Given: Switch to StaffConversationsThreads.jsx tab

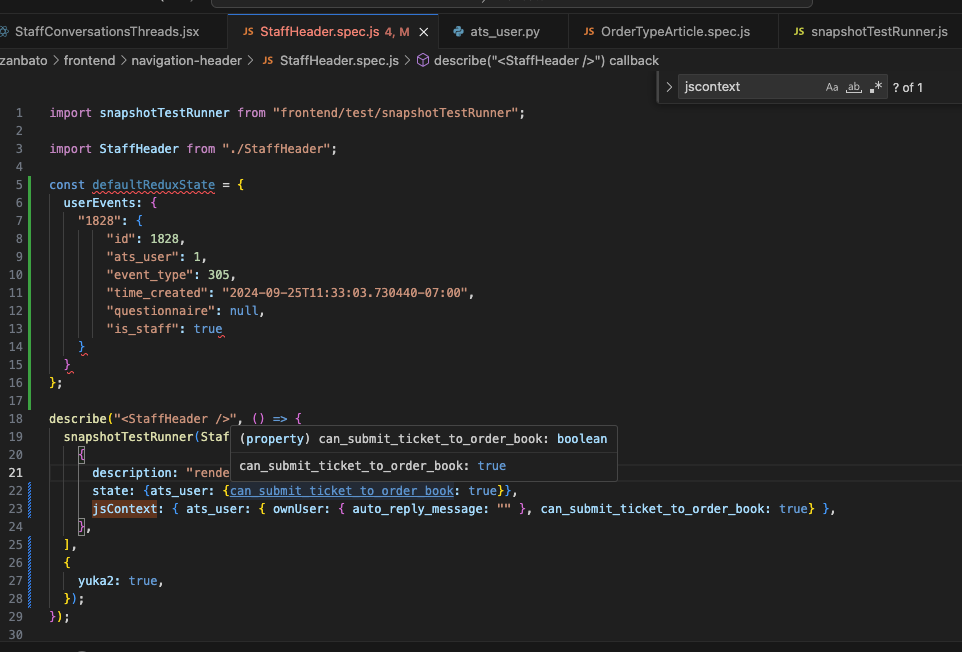Looking at the screenshot, I should 106,32.
